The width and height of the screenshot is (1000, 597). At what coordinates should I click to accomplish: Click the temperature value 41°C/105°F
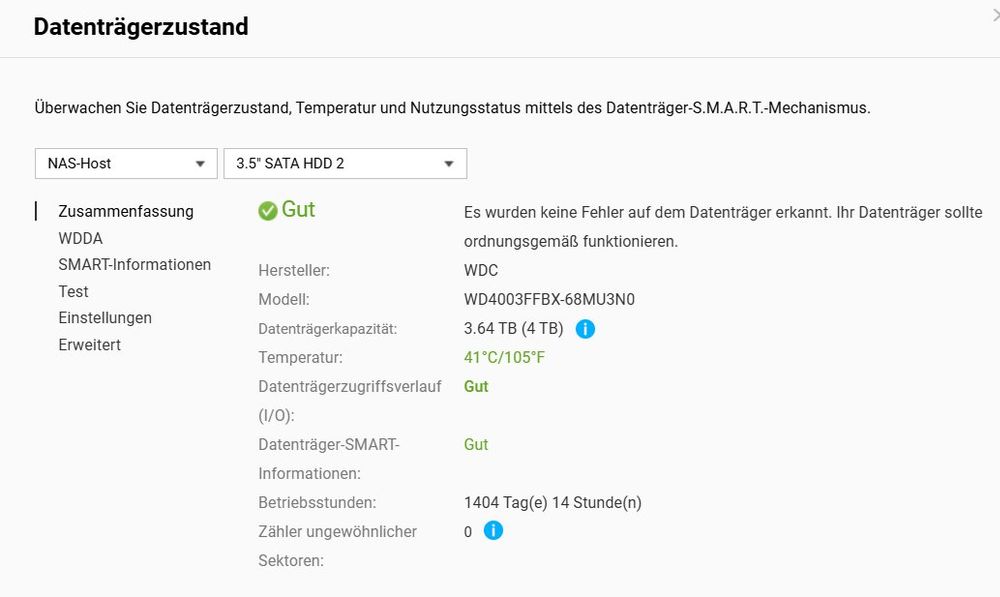click(x=504, y=358)
